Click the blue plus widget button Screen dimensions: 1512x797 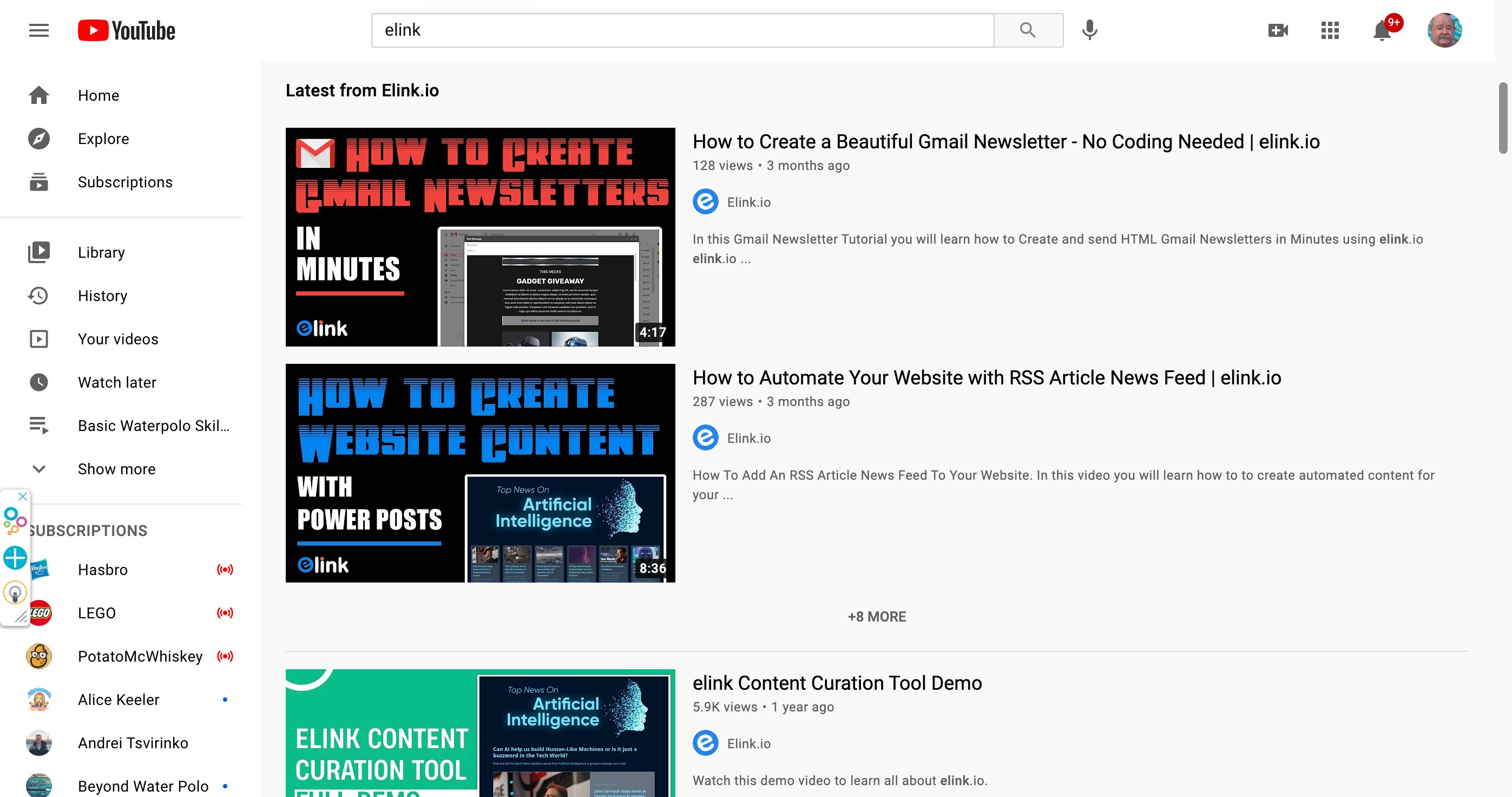15,557
